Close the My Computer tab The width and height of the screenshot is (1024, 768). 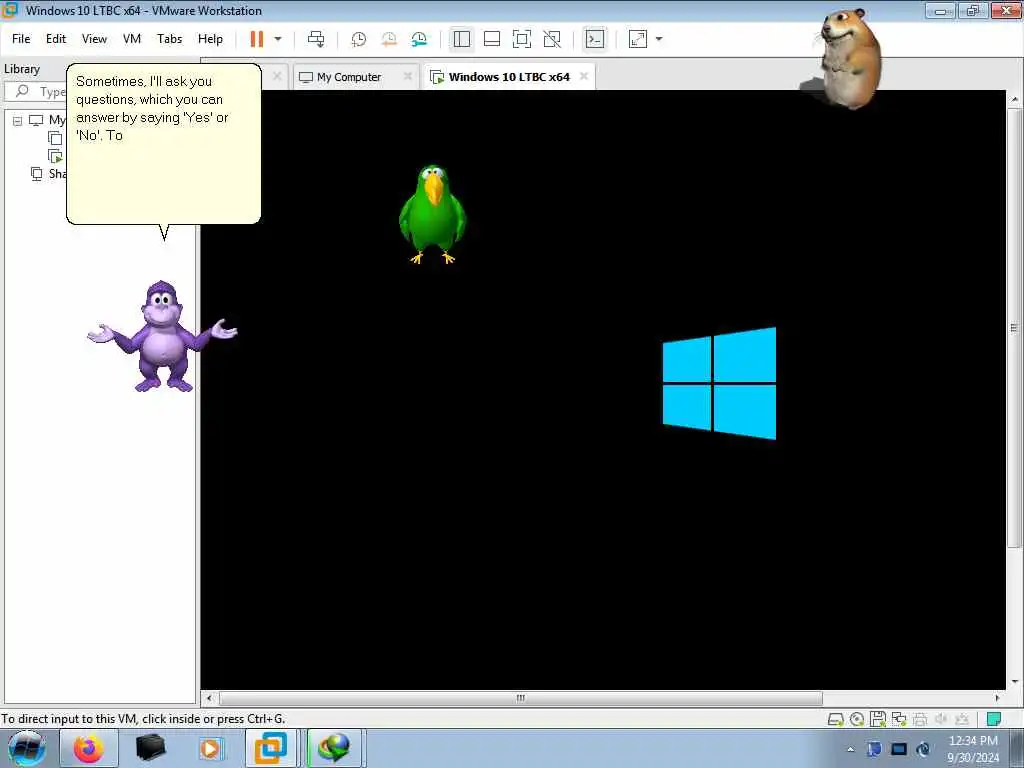click(408, 76)
